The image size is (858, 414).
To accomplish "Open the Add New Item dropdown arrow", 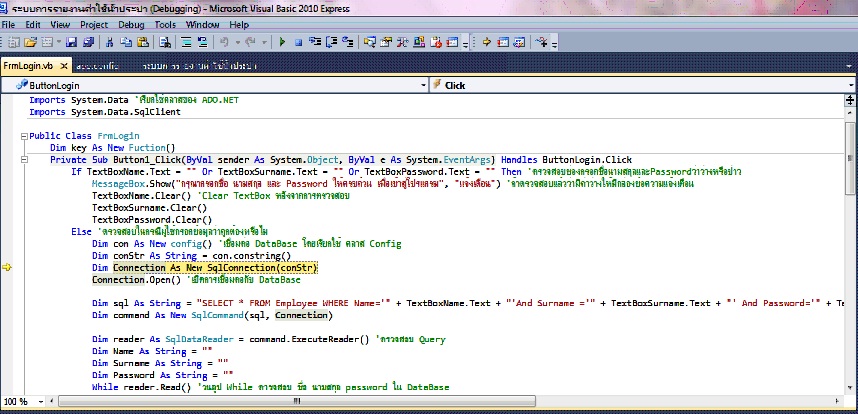I will tap(59, 42).
